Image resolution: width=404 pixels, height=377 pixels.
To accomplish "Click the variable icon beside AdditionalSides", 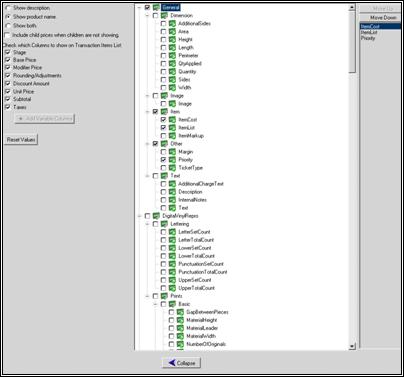I will 172,24.
